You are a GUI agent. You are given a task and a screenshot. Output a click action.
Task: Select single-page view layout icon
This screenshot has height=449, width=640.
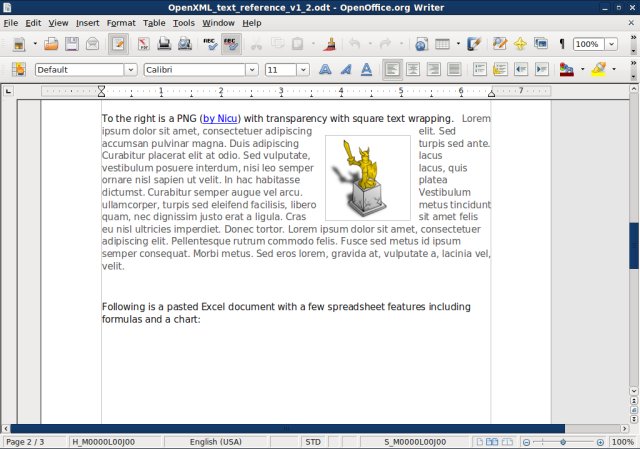(x=480, y=442)
